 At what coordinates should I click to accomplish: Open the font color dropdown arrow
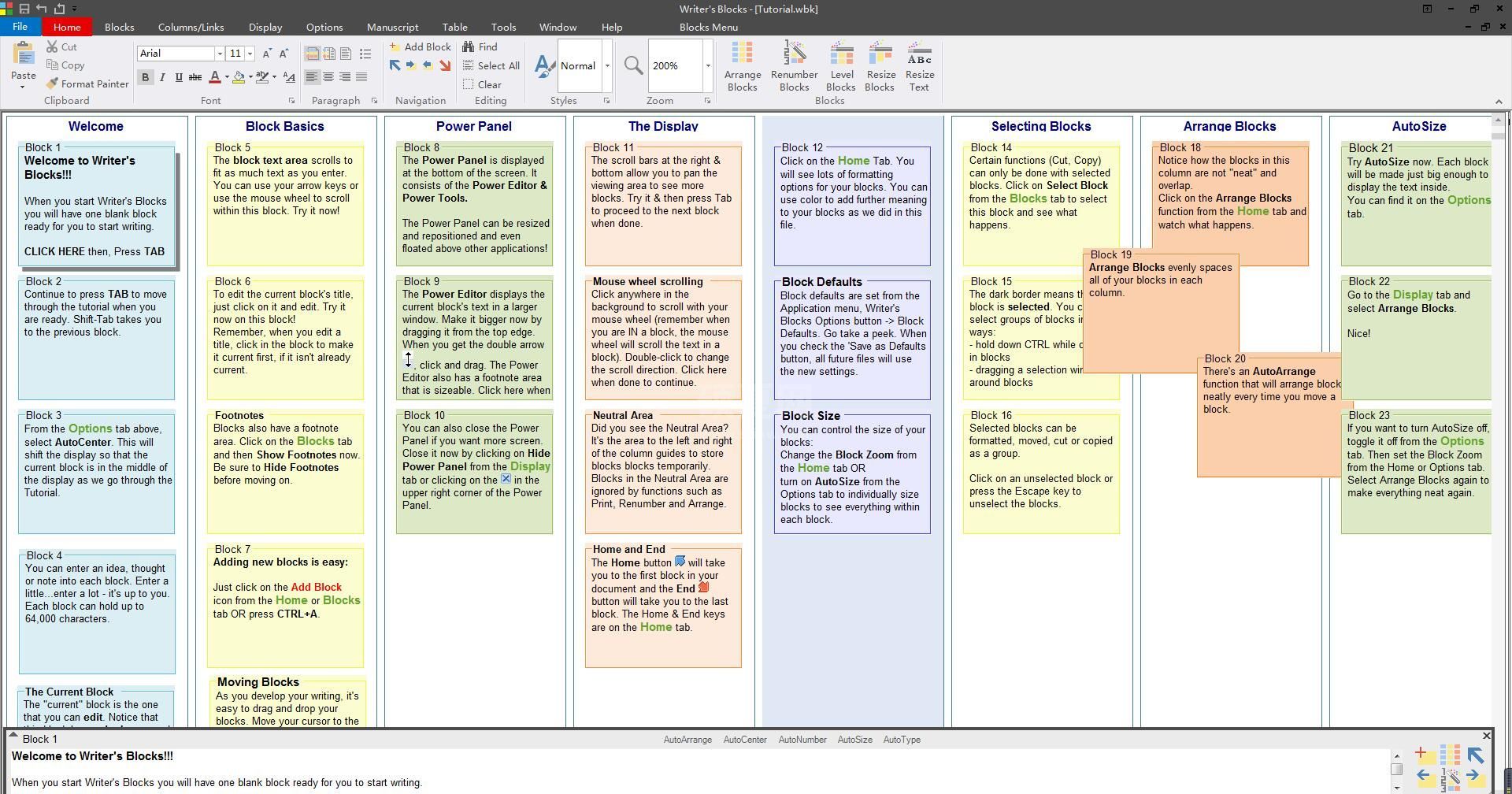point(227,77)
